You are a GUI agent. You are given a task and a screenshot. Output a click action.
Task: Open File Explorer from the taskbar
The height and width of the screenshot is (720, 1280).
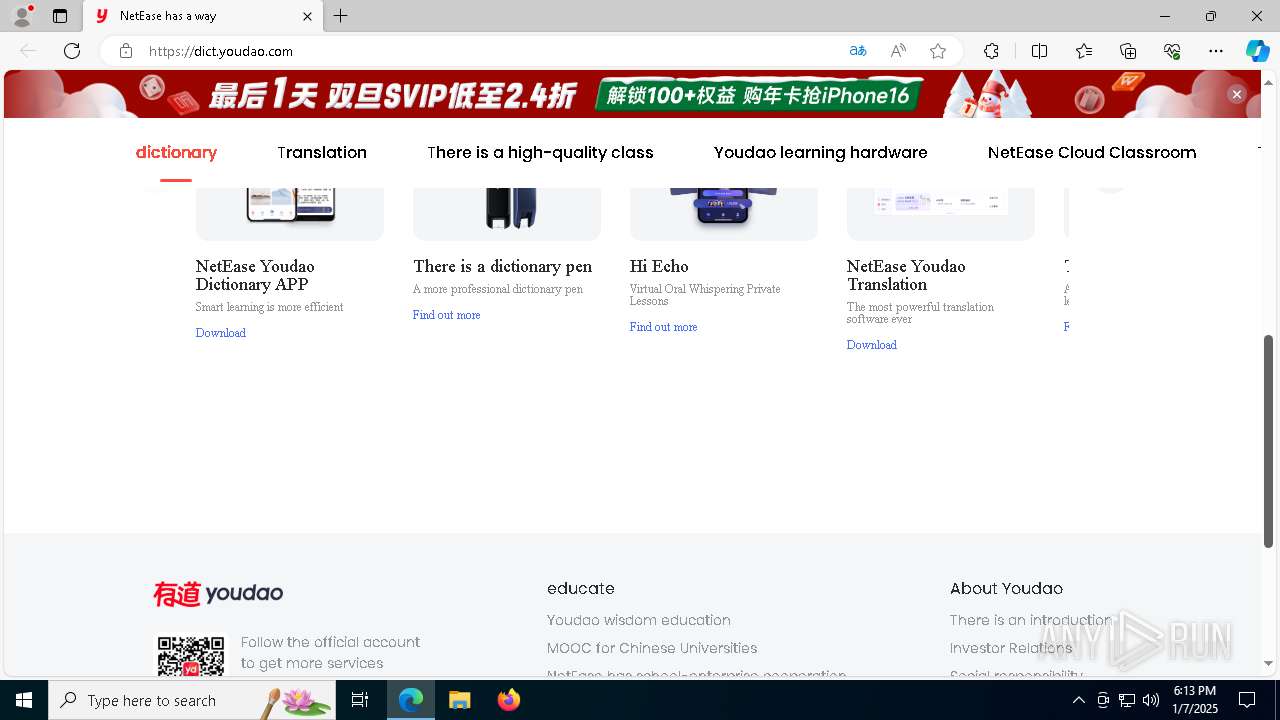tap(460, 700)
